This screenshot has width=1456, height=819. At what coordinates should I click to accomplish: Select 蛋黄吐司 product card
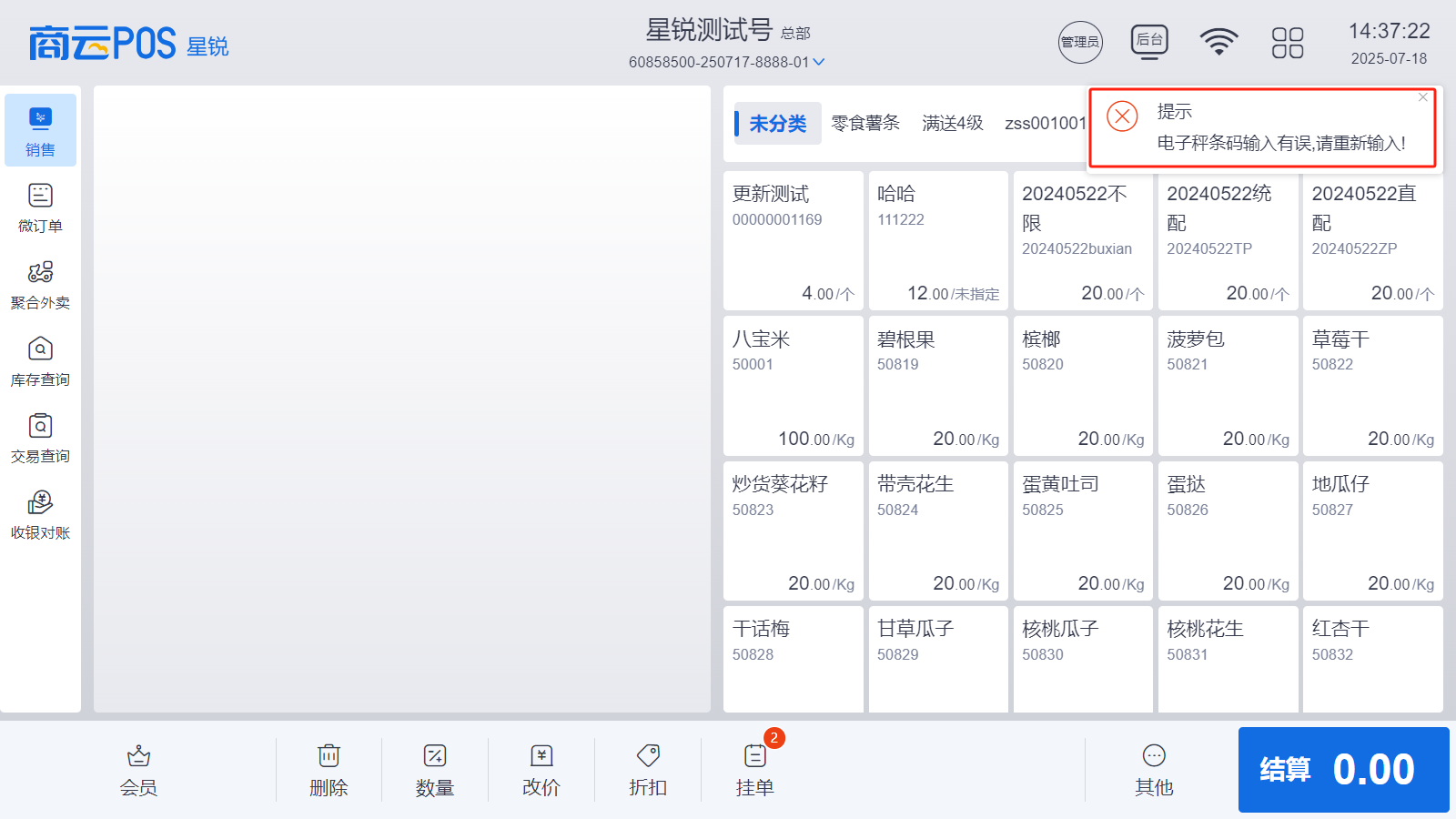pyautogui.click(x=1083, y=531)
